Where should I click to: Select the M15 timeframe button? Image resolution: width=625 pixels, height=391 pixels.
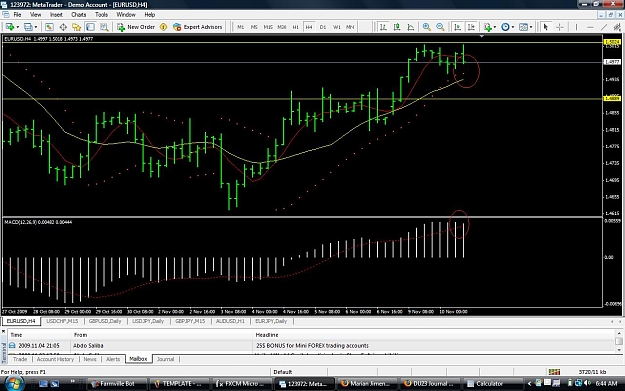click(268, 27)
